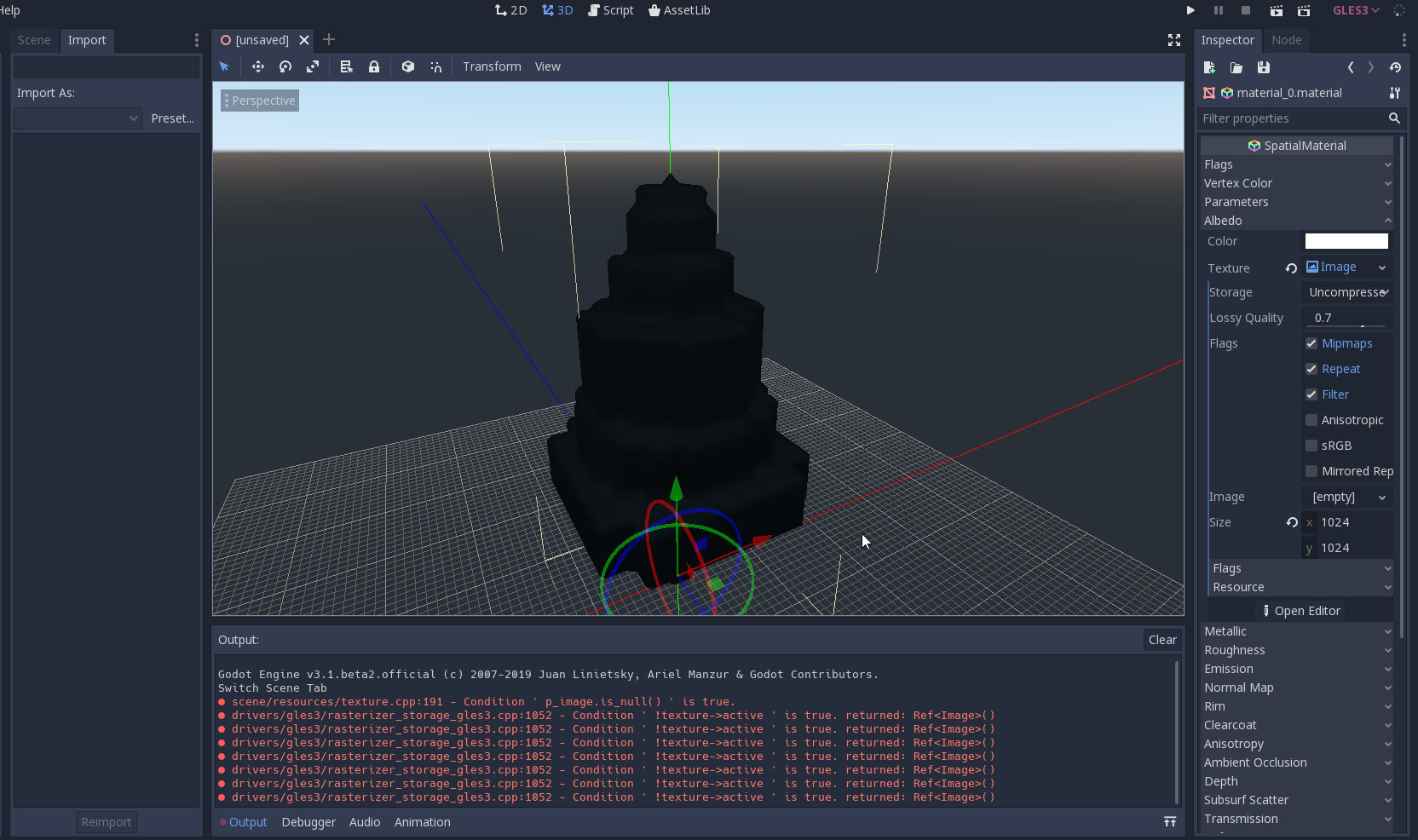Enable the Anisotropic texture flag

[x=1311, y=420]
